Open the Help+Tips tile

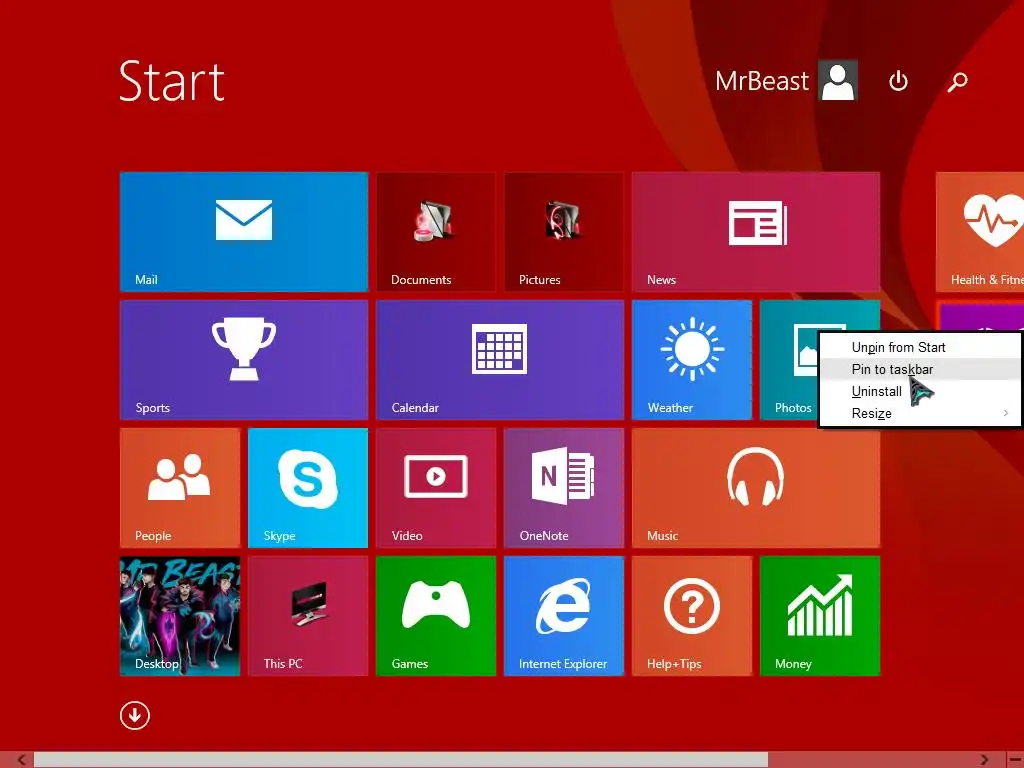pyautogui.click(x=692, y=615)
